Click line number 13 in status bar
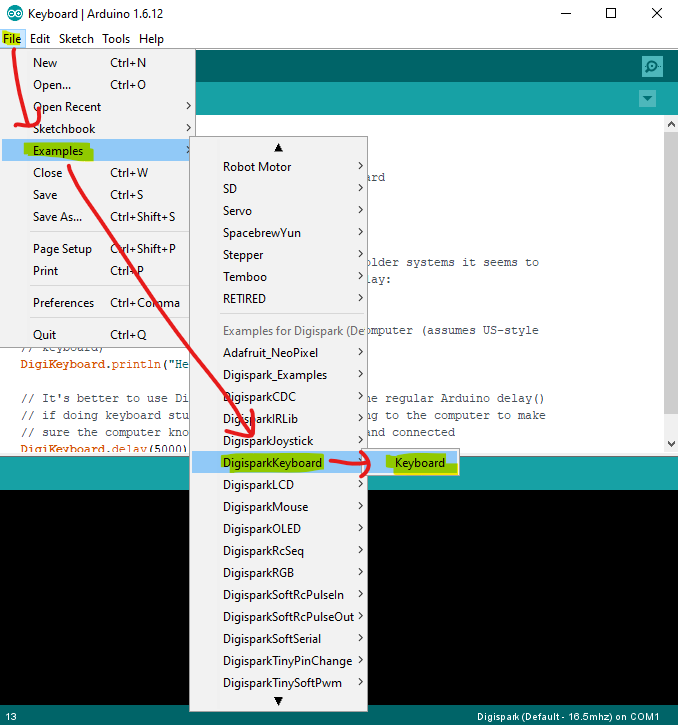 click(11, 717)
